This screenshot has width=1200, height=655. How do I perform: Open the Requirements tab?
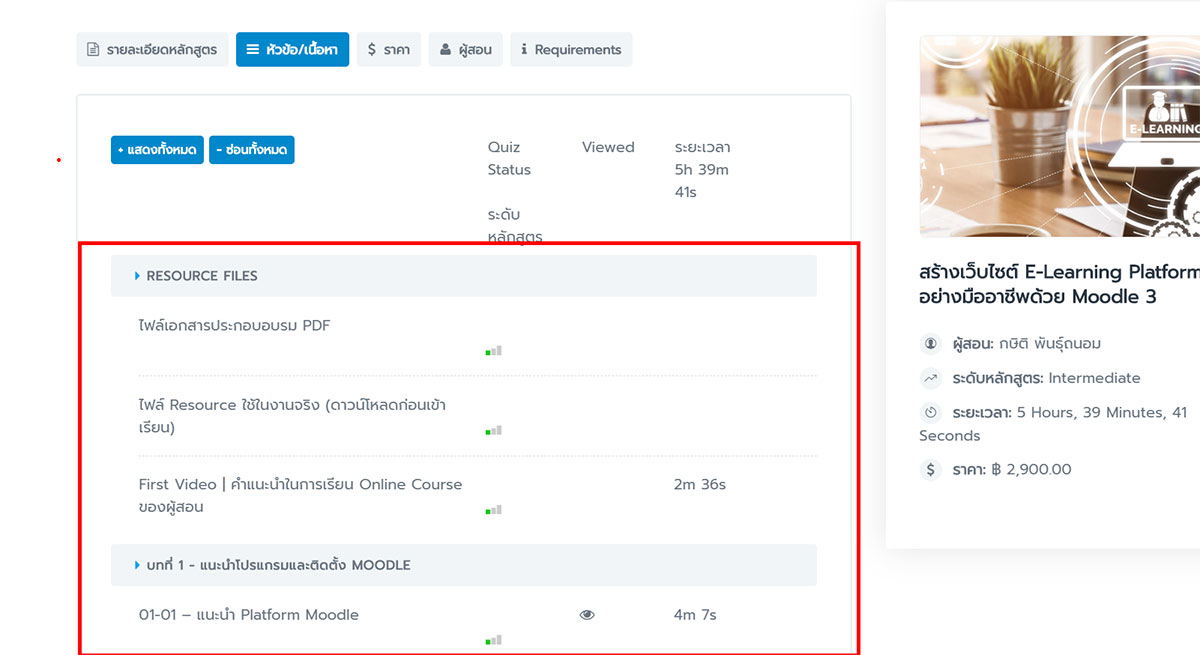571,49
